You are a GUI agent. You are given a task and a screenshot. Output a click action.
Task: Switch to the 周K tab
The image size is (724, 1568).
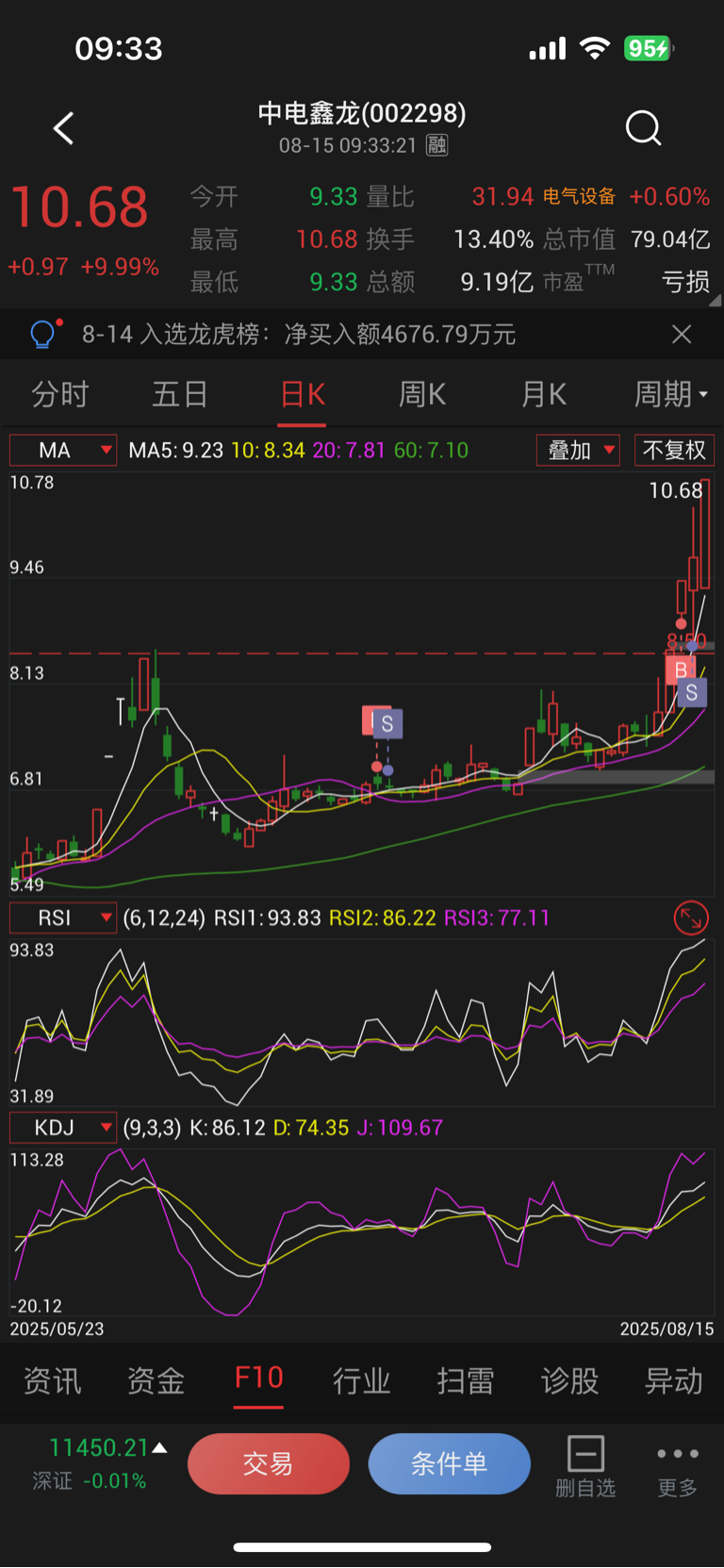pyautogui.click(x=422, y=394)
